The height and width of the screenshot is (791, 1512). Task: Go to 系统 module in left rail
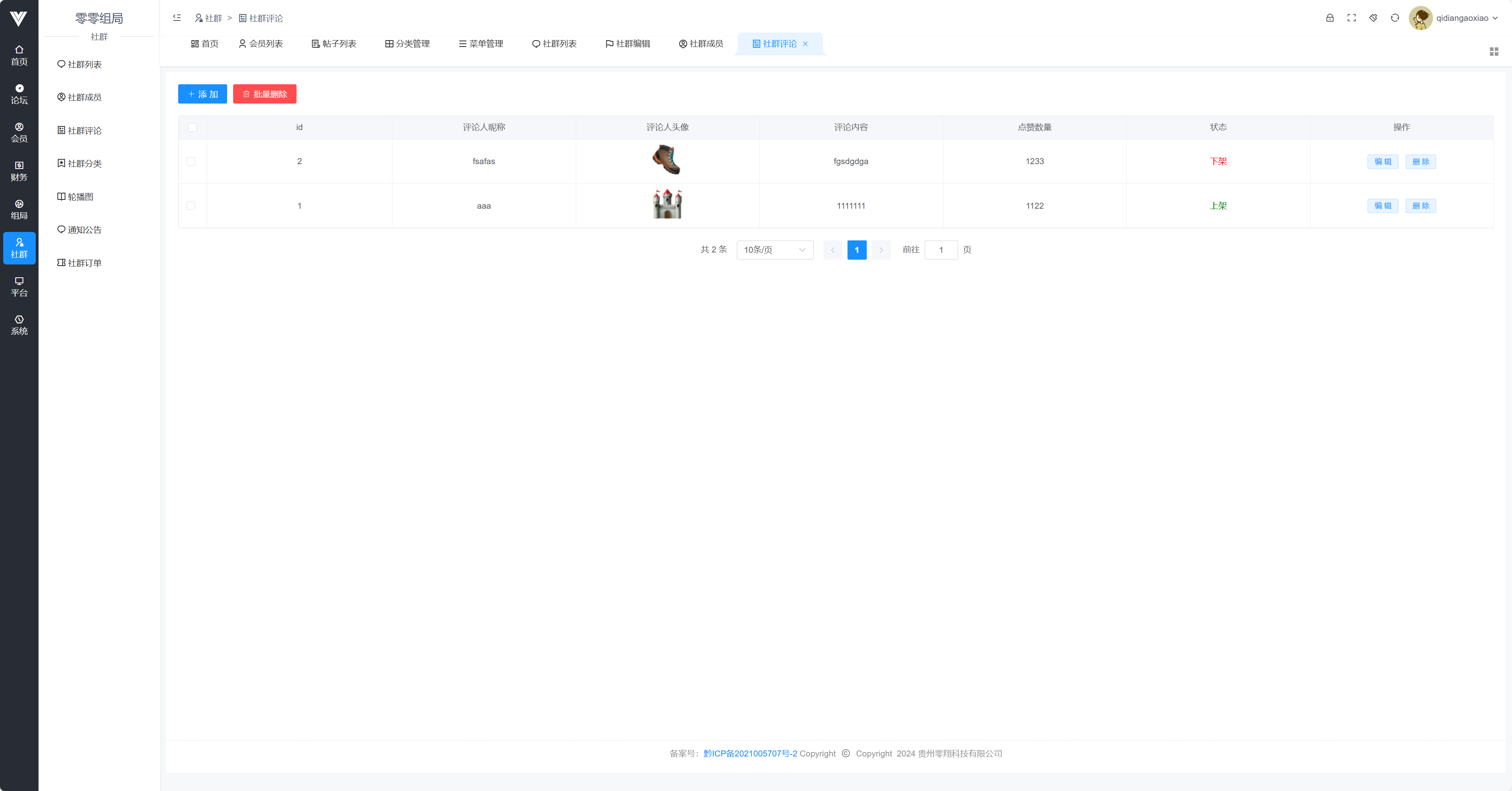point(19,325)
